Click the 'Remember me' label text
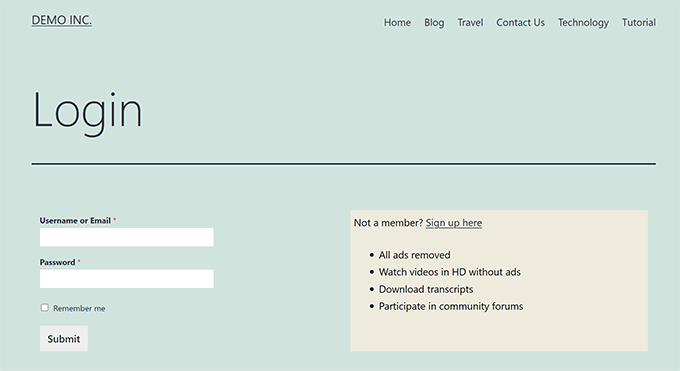This screenshot has height=371, width=680. pyautogui.click(x=79, y=309)
